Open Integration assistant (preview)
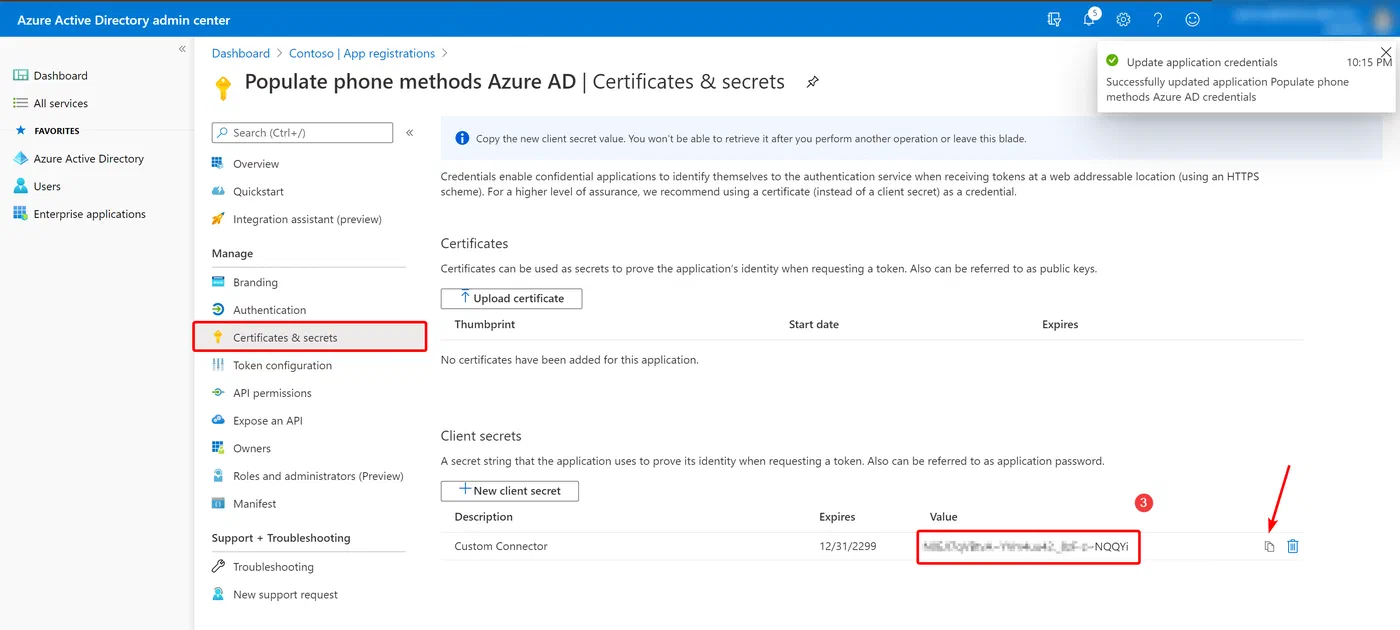This screenshot has width=1400, height=630. tap(307, 219)
